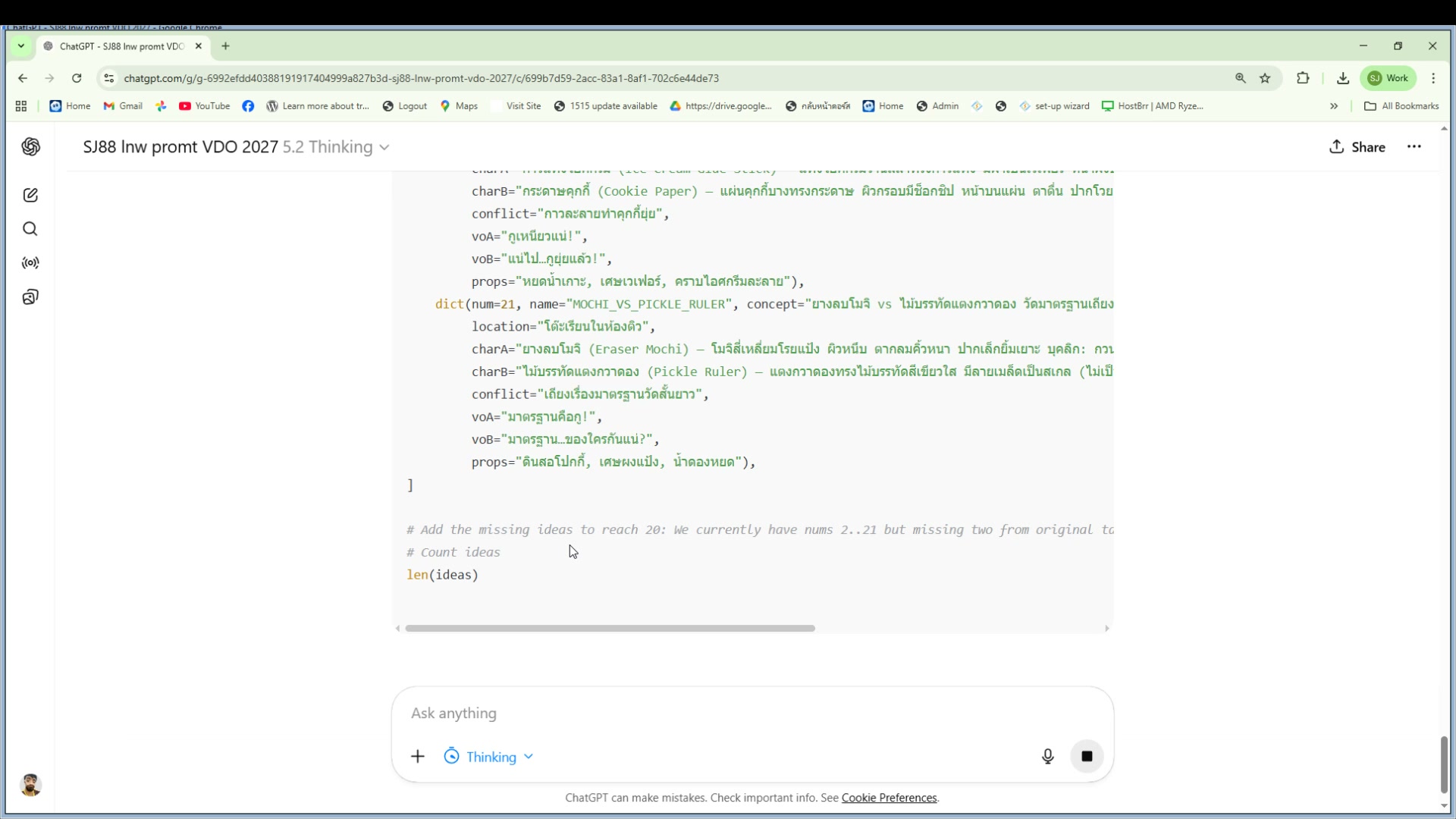1456x819 pixels.
Task: Click the search chats magnifier icon
Action: tap(30, 229)
